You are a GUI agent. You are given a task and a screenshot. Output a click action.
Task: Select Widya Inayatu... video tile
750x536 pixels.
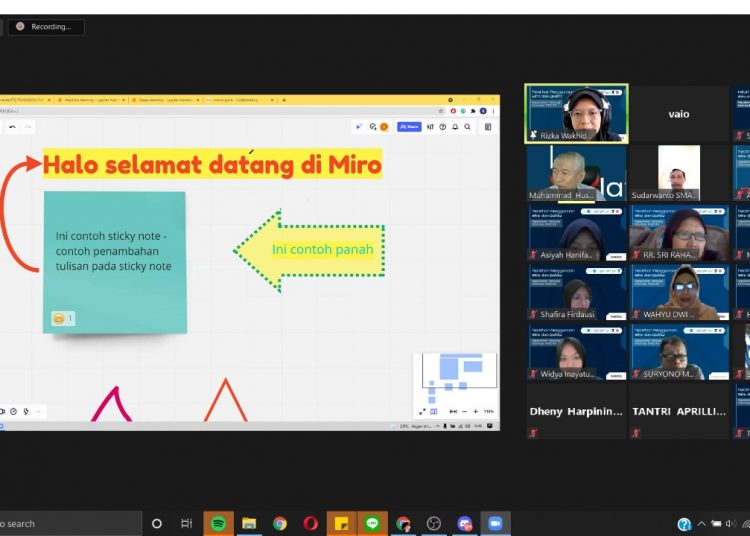click(576, 352)
